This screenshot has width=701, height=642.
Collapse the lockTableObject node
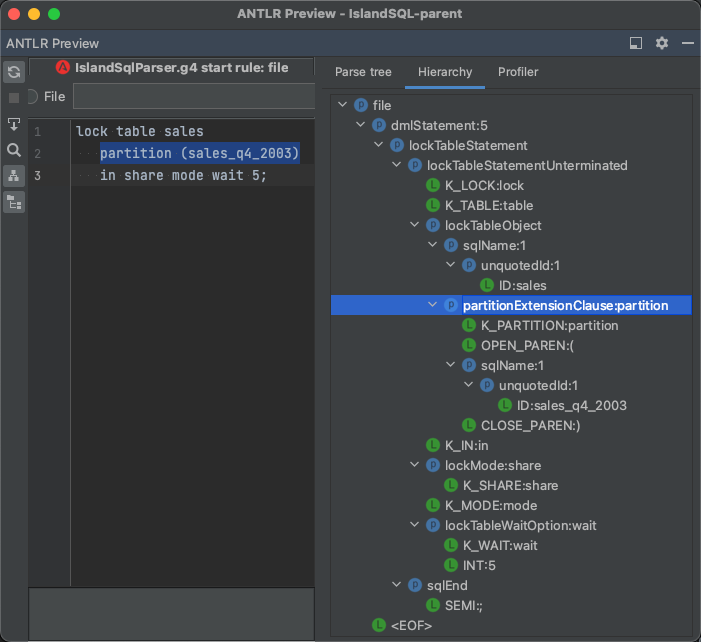coord(414,225)
